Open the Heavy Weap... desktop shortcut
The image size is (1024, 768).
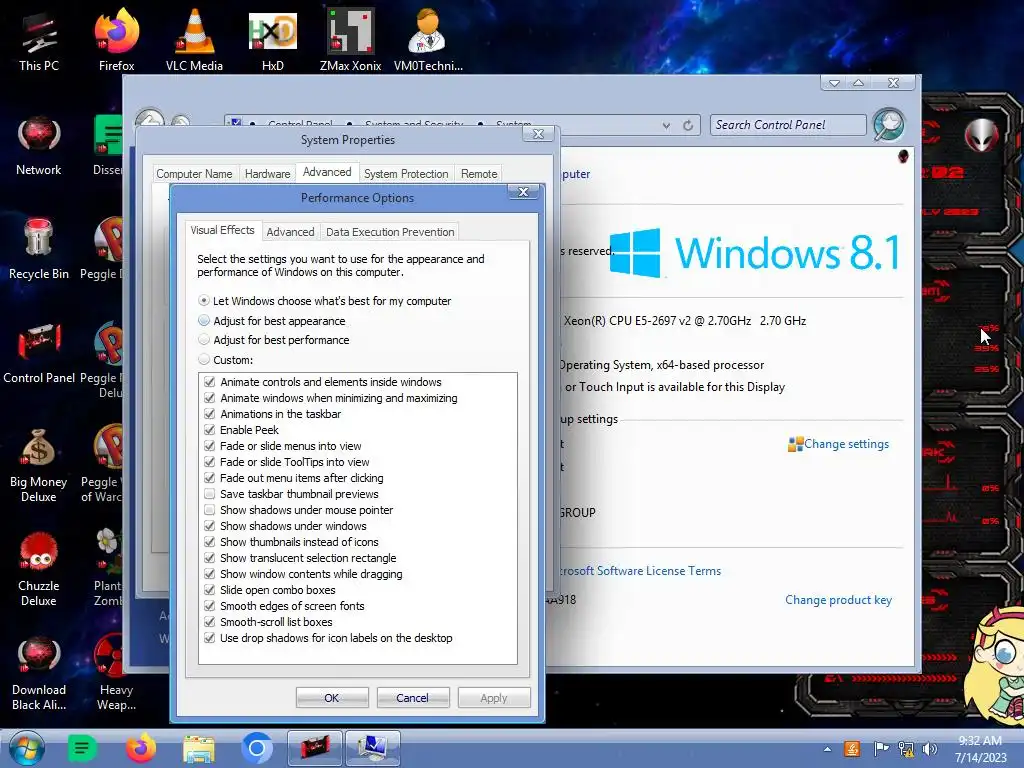tap(116, 673)
